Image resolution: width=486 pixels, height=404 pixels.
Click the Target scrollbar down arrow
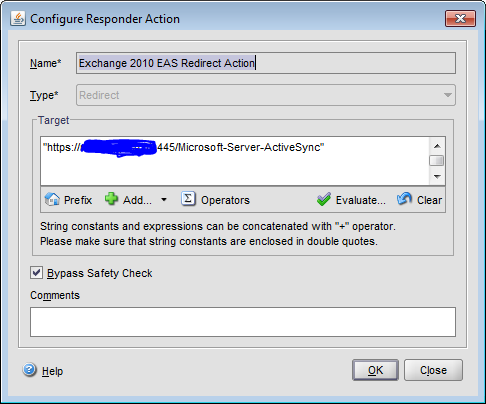point(437,177)
